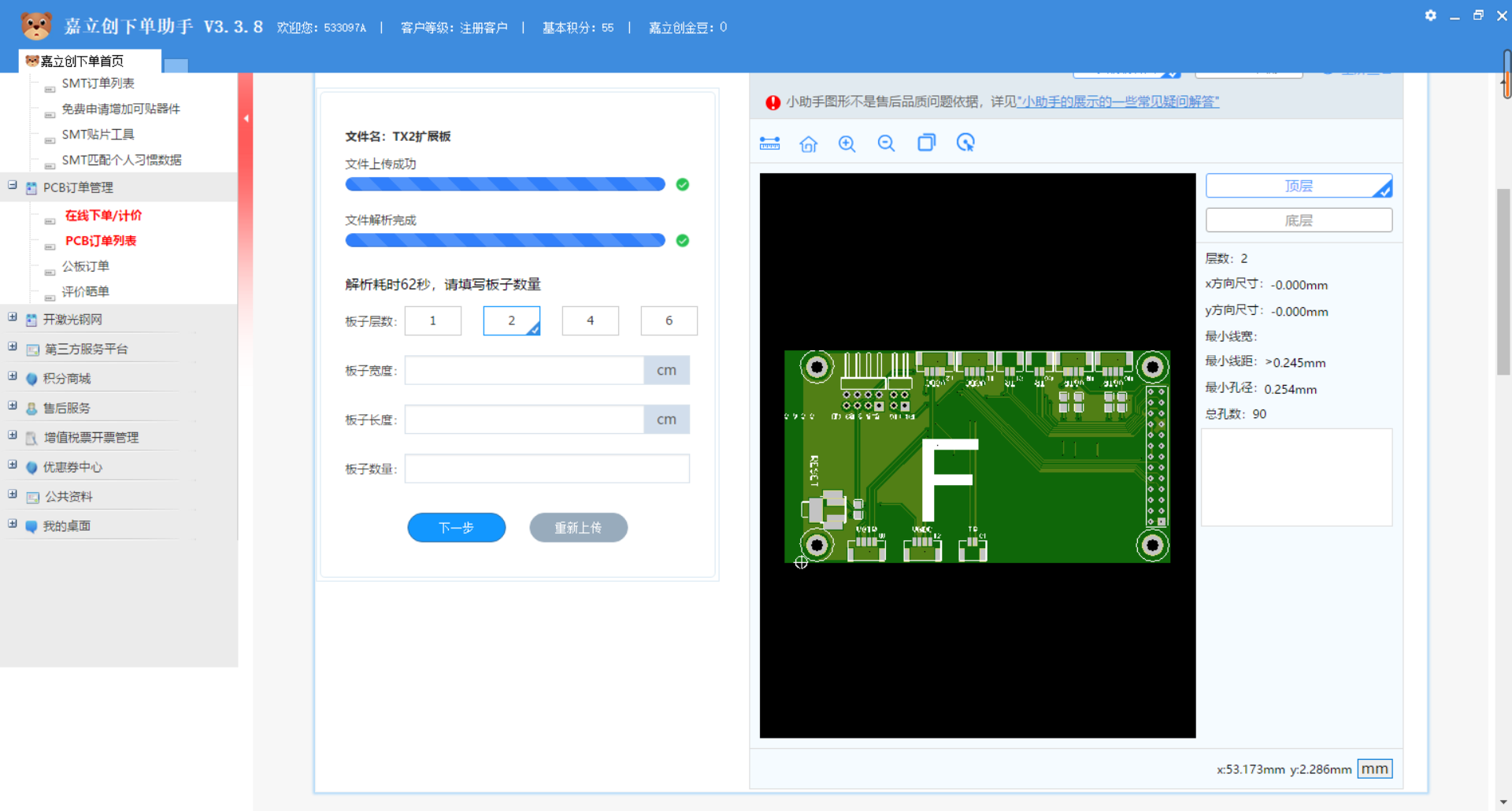Zoom in on PCB preview
The width and height of the screenshot is (1512, 811).
tap(847, 143)
